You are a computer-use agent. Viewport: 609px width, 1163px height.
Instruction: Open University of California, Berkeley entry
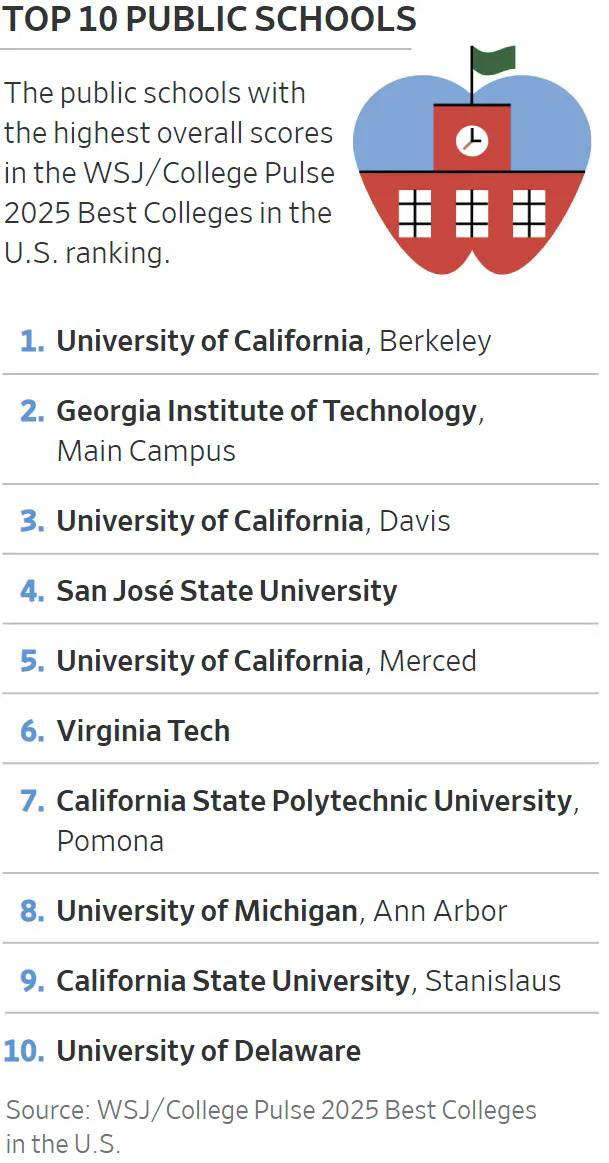pos(273,341)
